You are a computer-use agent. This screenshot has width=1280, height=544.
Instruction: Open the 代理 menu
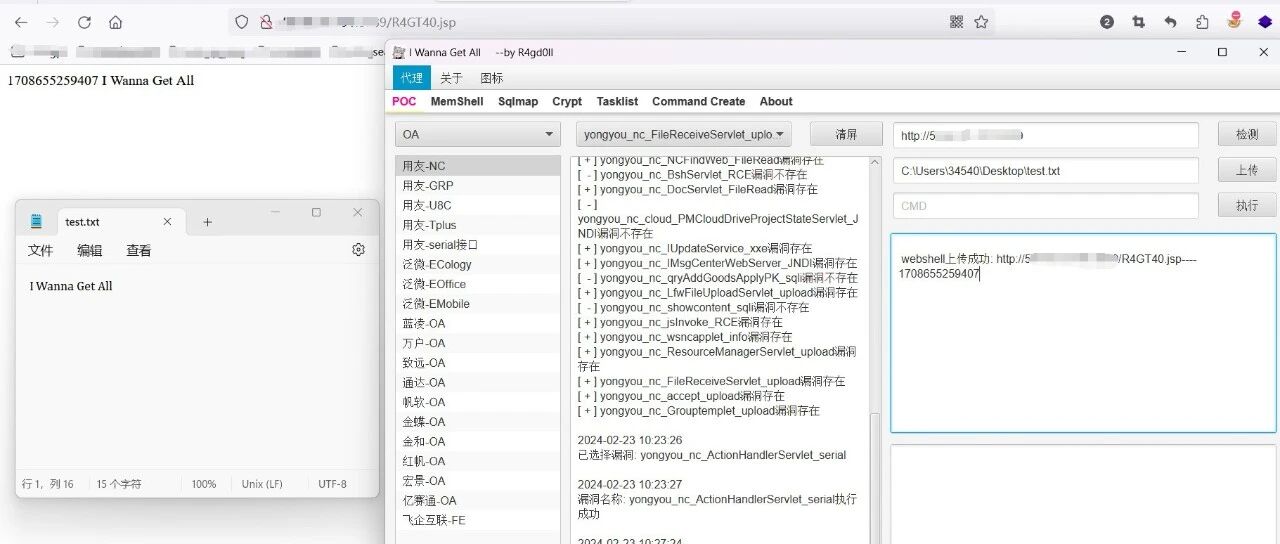pos(412,78)
